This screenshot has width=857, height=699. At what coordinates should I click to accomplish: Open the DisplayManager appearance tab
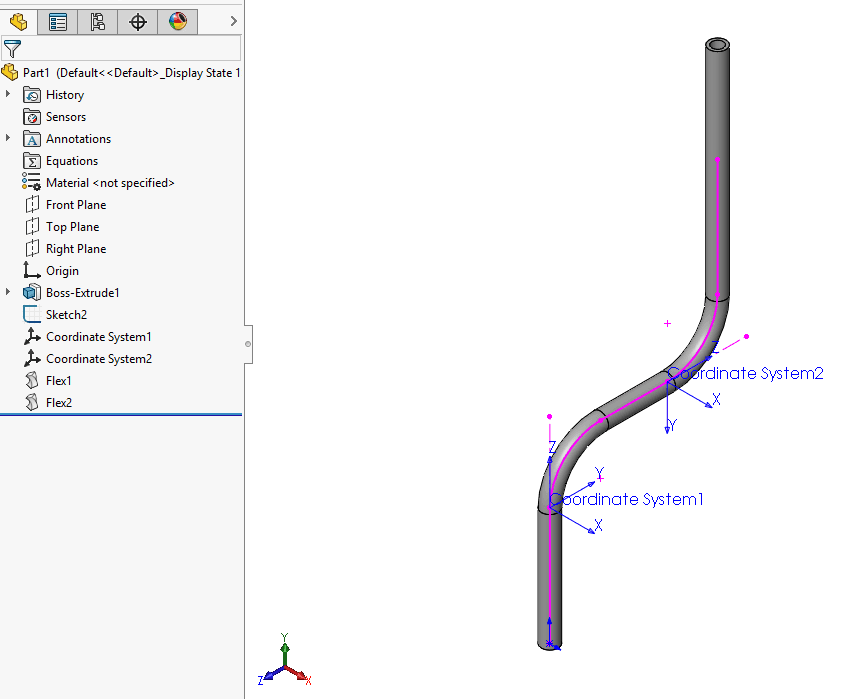178,21
